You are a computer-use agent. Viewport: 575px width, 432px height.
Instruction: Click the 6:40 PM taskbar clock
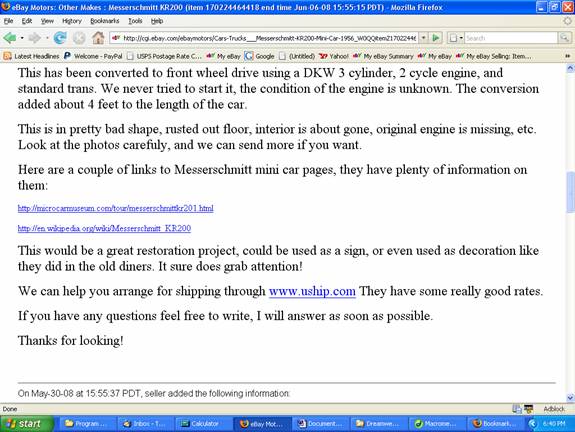[554, 424]
